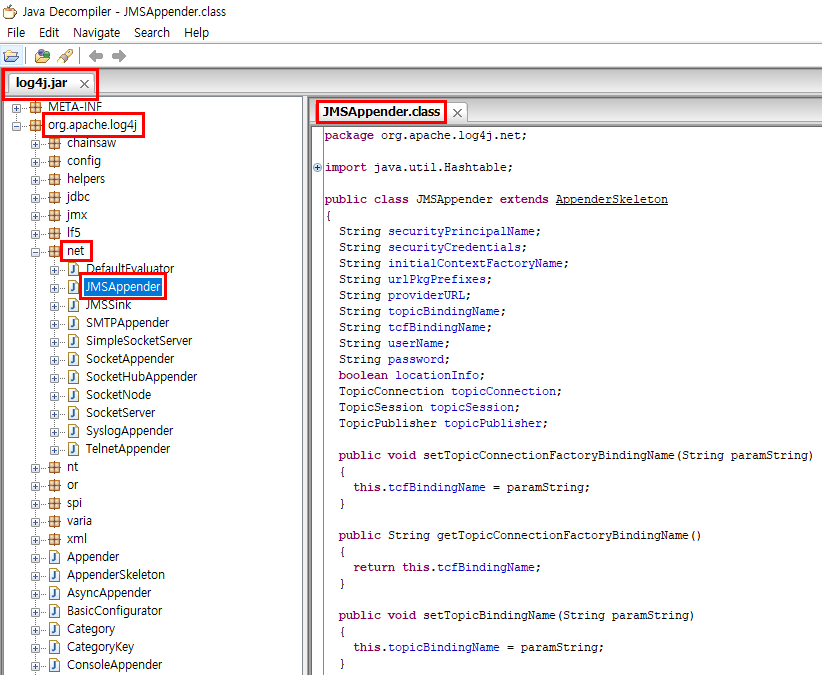Click the class icon beside SMTPAppender
Image resolution: width=822 pixels, height=675 pixels.
click(x=73, y=323)
